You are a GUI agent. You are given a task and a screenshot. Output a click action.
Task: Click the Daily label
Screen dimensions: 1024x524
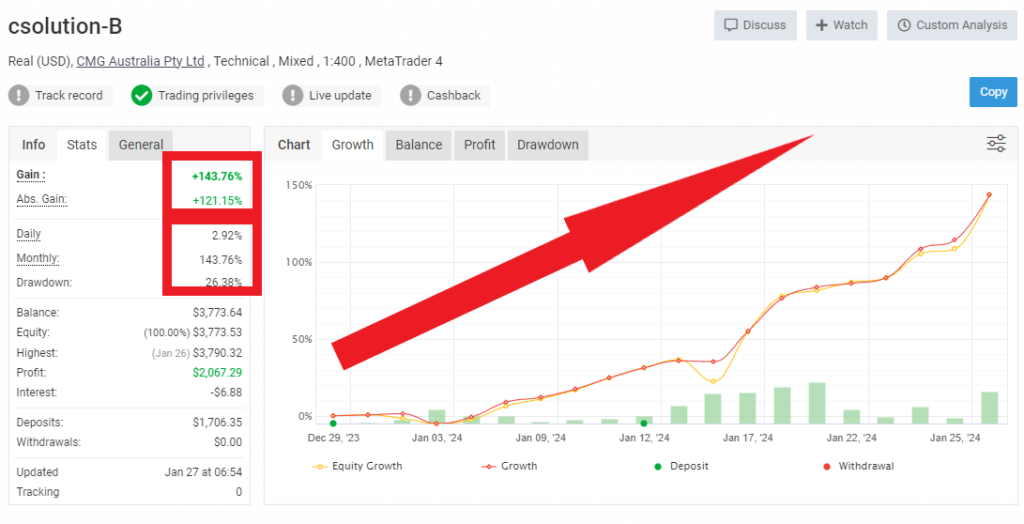pos(29,234)
